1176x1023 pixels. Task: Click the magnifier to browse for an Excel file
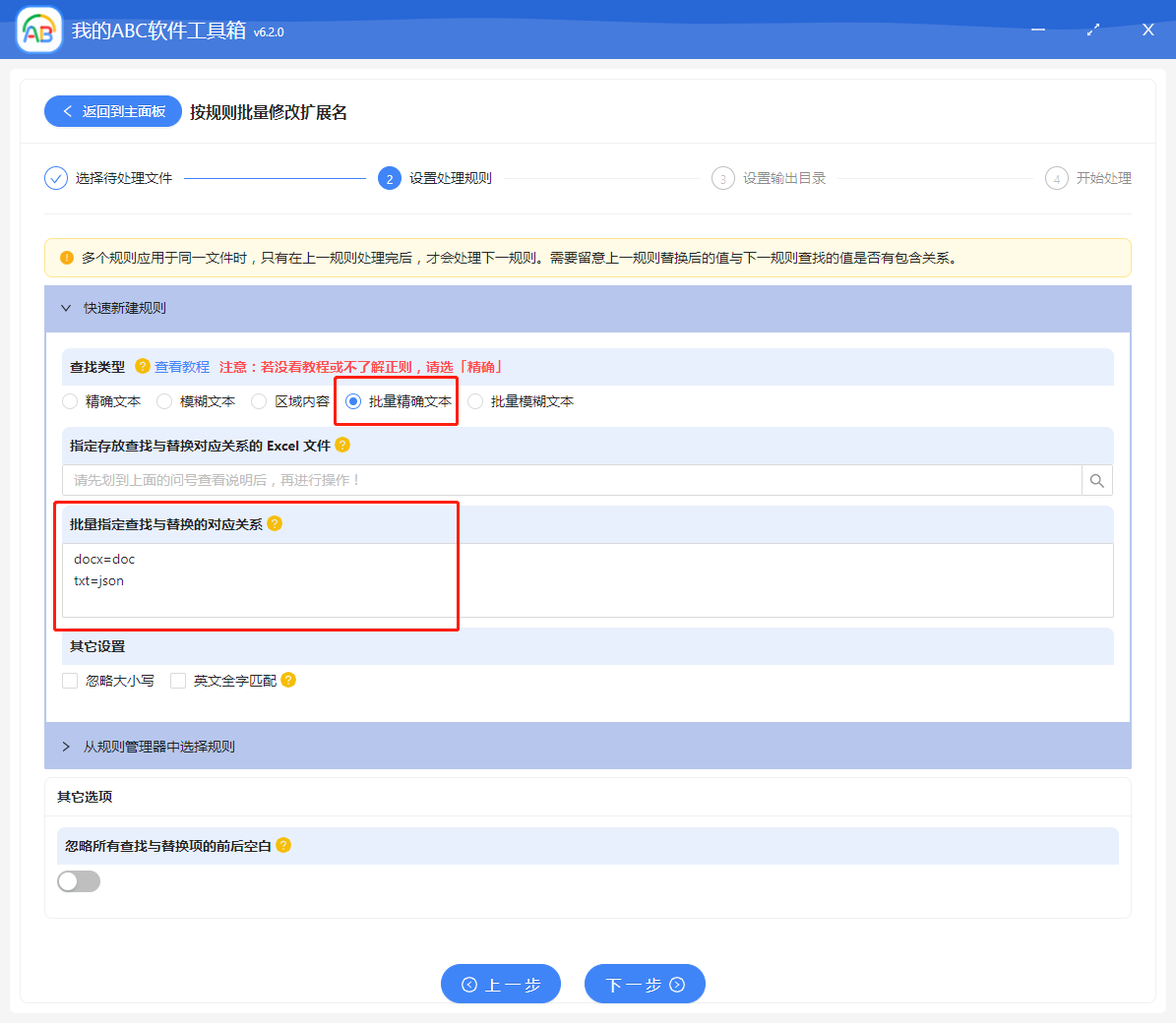tap(1096, 480)
